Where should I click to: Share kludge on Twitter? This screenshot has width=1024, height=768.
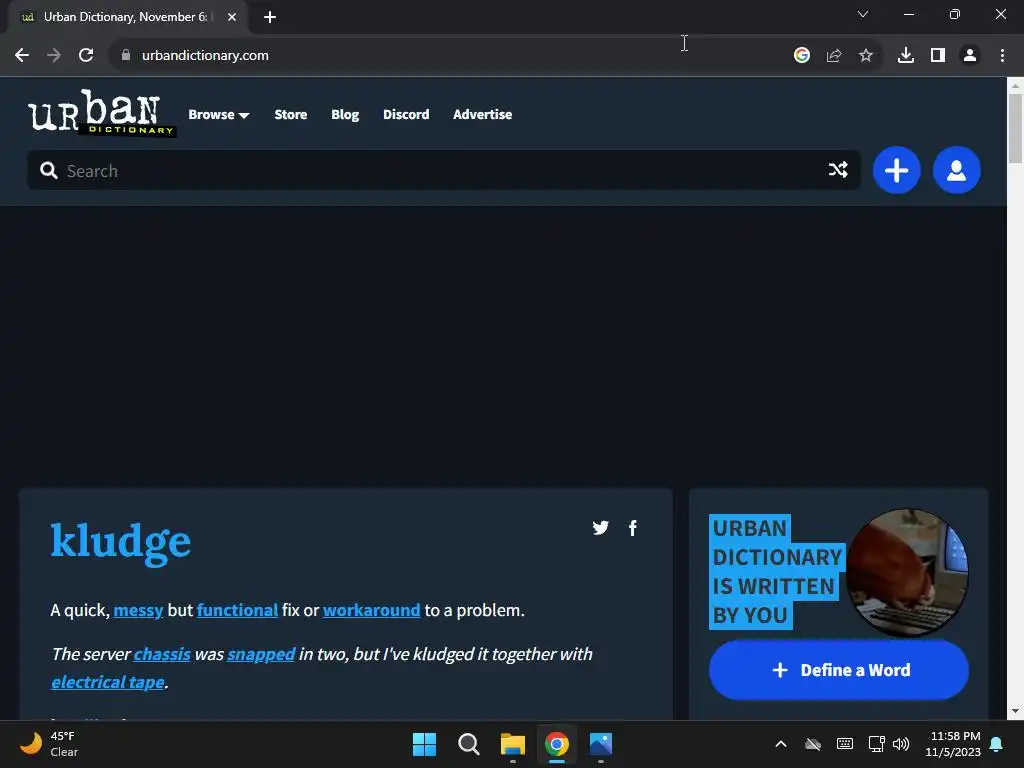(x=601, y=528)
